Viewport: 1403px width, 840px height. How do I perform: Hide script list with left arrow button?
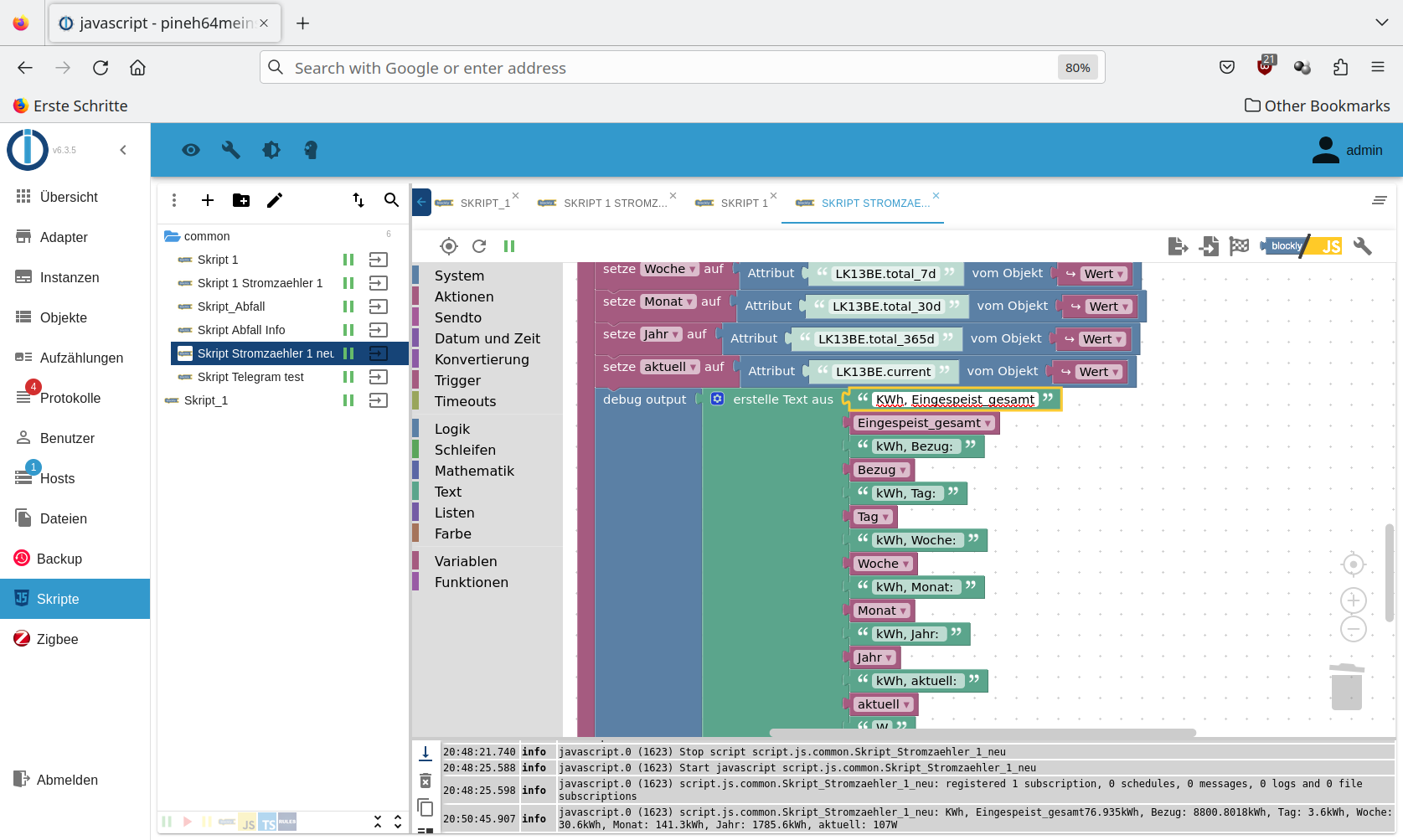(x=421, y=202)
